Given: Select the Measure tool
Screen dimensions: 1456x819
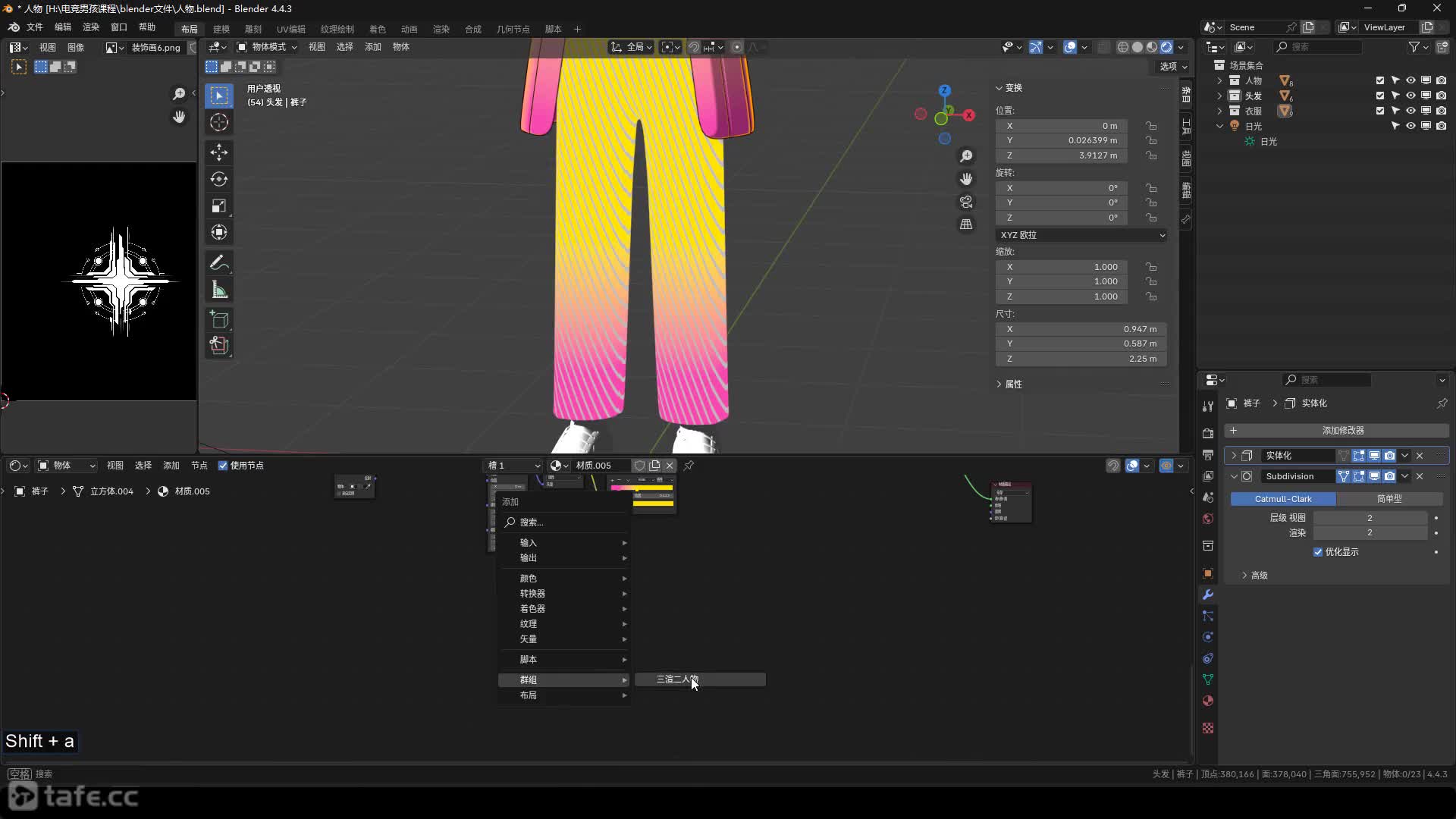Looking at the screenshot, I should [x=219, y=290].
